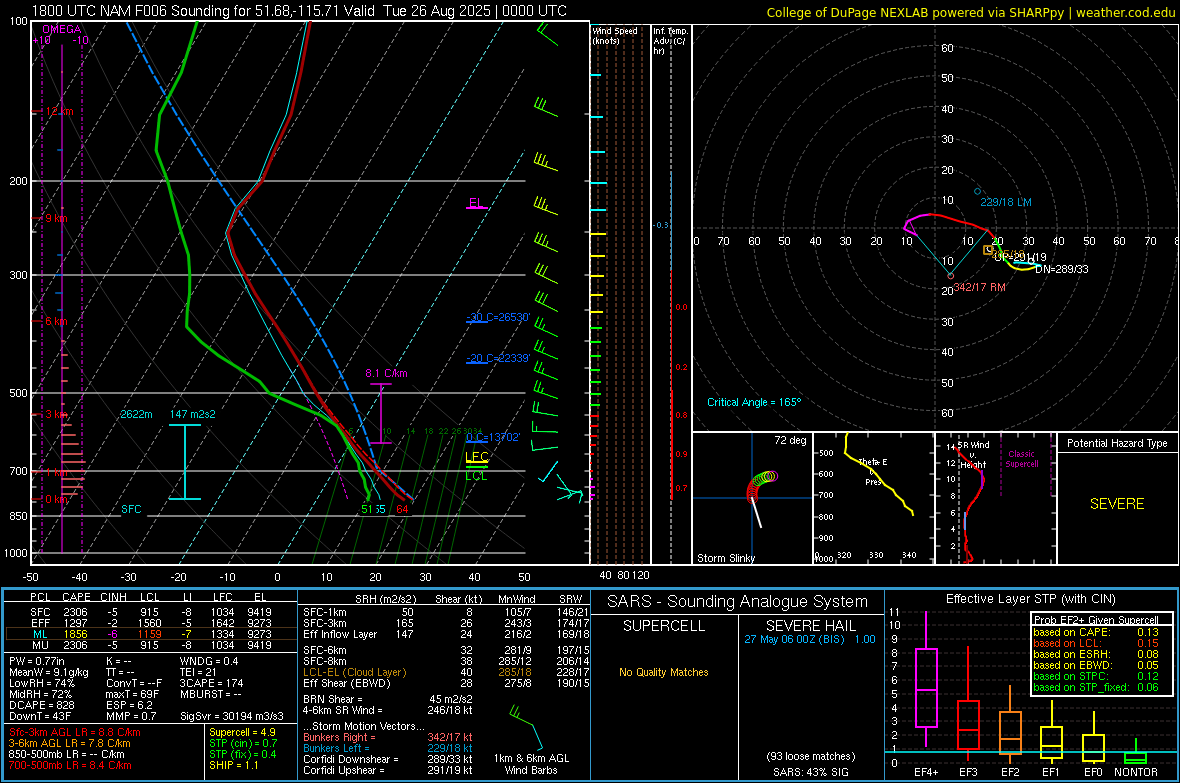Click the "Wind Speed (knots)" panel heading
Screen dimensions: 1180x783
(615, 35)
